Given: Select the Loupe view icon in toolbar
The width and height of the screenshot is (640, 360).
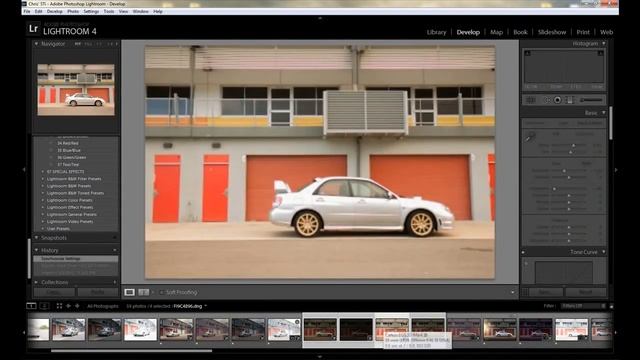Looking at the screenshot, I should [x=129, y=292].
